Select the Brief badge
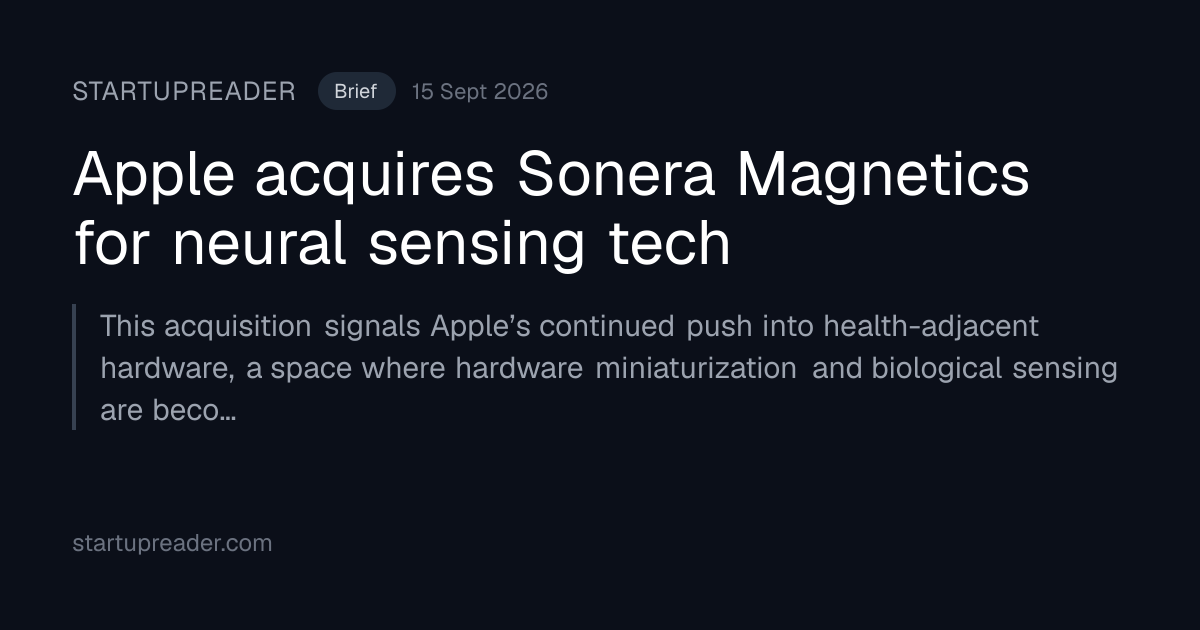The width and height of the screenshot is (1200, 630). click(x=356, y=92)
